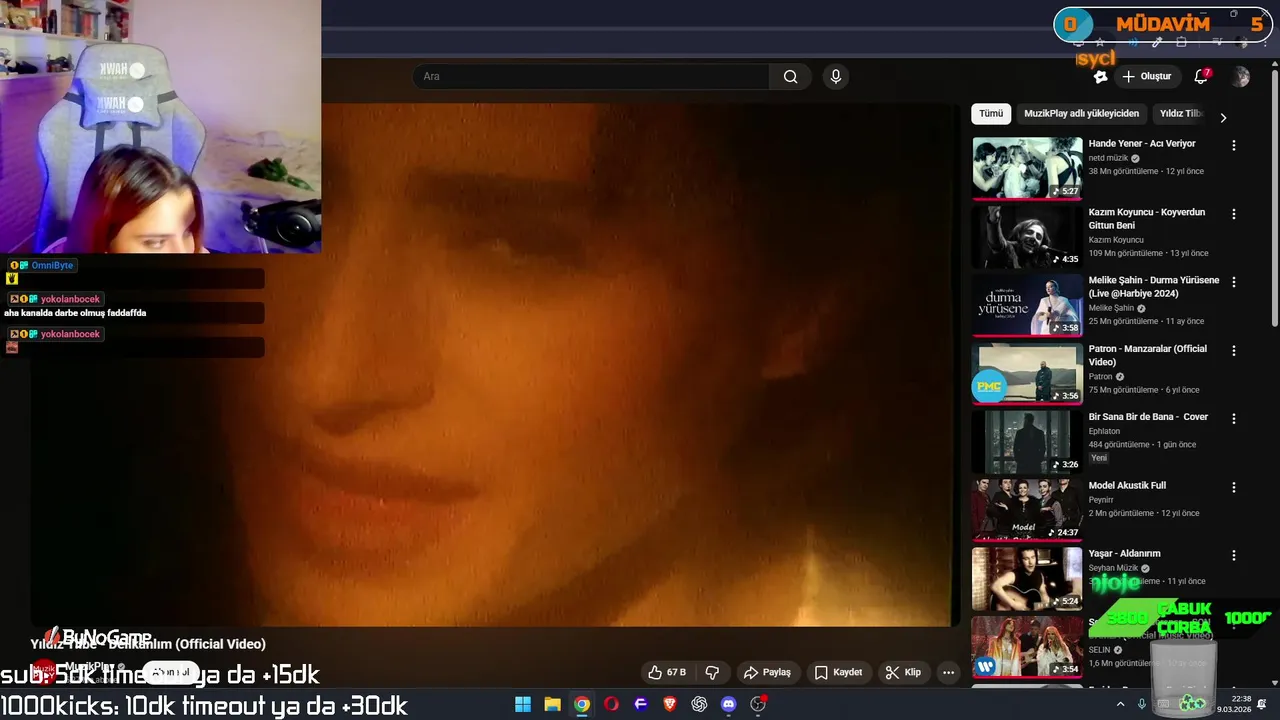Click the Yaşar thumbnail showing 5:24
This screenshot has width=1280, height=720.
pos(1027,578)
